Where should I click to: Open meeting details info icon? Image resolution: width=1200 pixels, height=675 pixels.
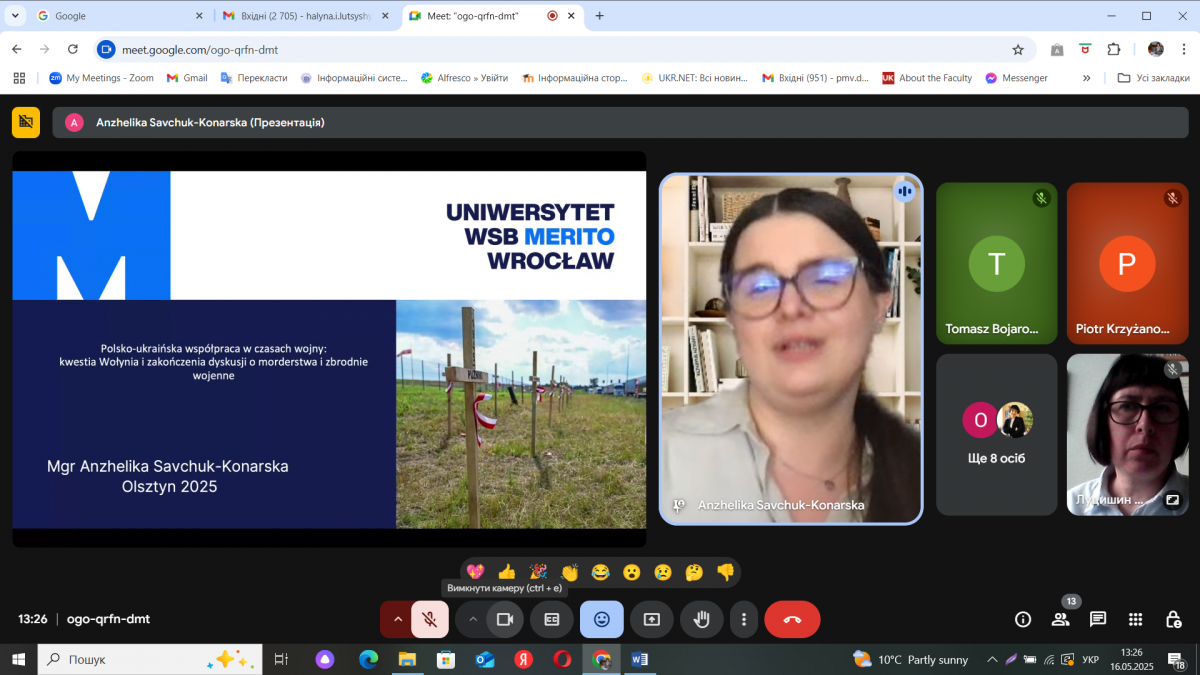pyautogui.click(x=1023, y=620)
